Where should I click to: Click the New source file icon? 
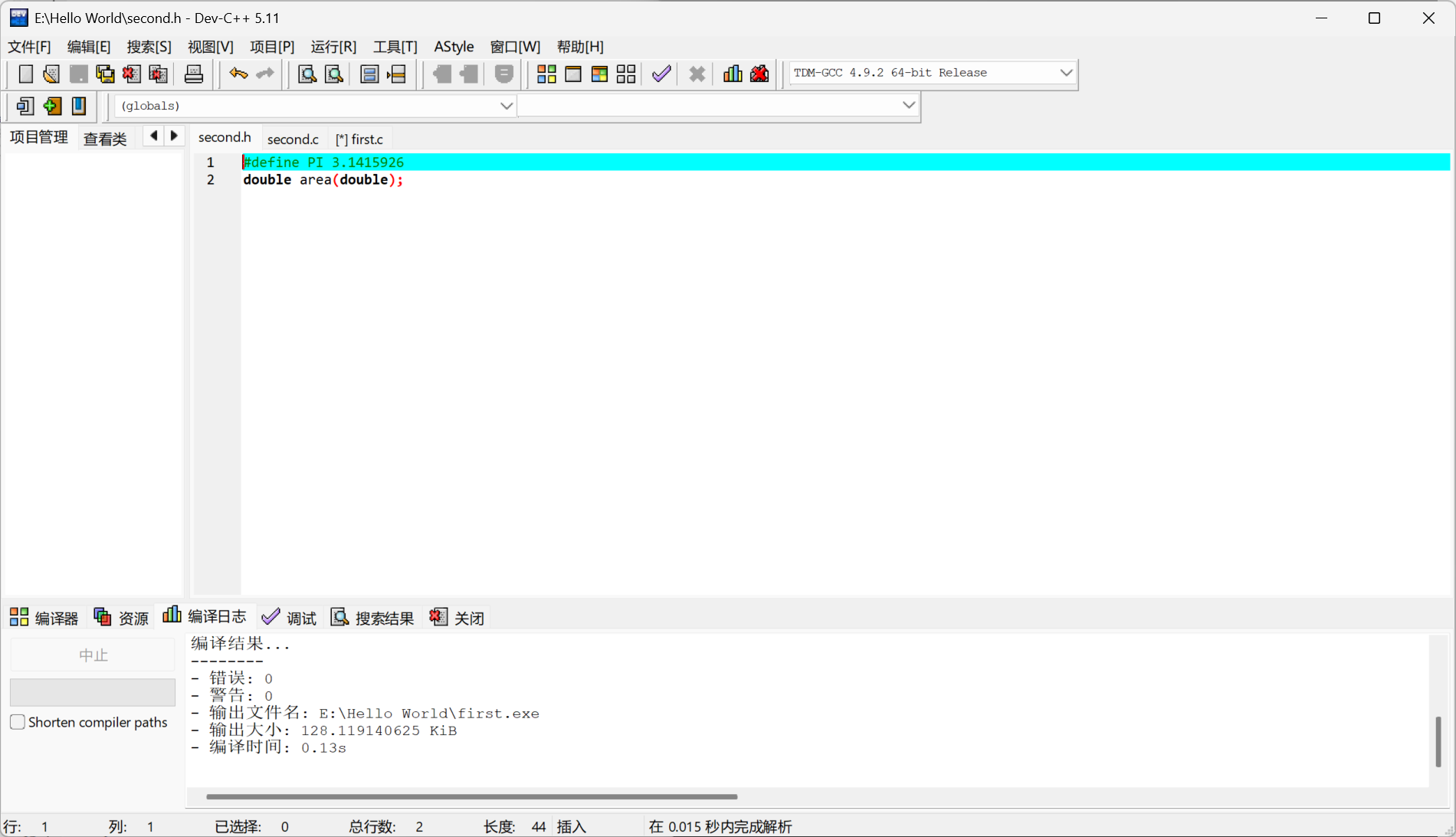point(25,74)
